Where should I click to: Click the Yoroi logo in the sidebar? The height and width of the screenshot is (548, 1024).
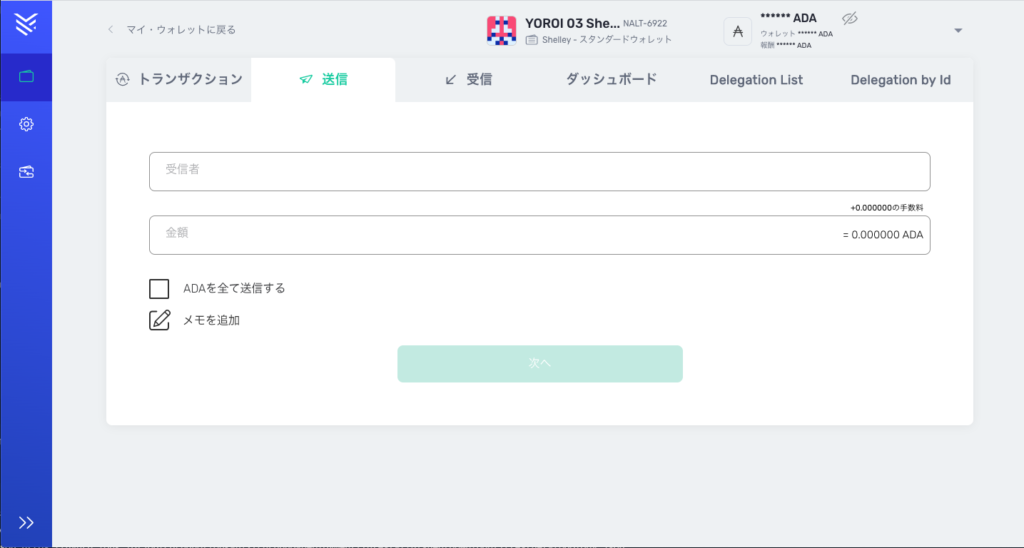coord(26,26)
